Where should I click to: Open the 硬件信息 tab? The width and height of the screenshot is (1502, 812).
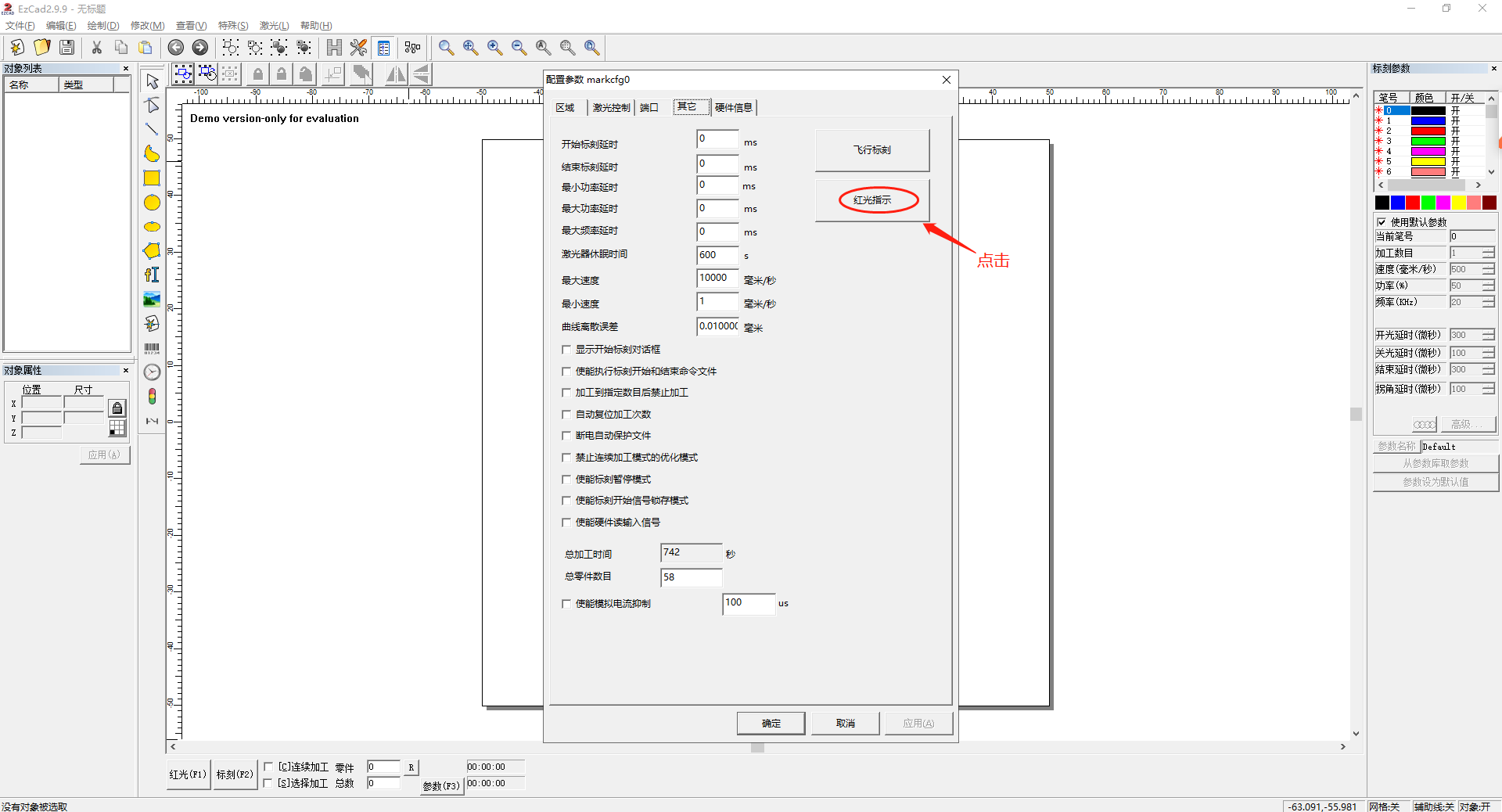[733, 108]
